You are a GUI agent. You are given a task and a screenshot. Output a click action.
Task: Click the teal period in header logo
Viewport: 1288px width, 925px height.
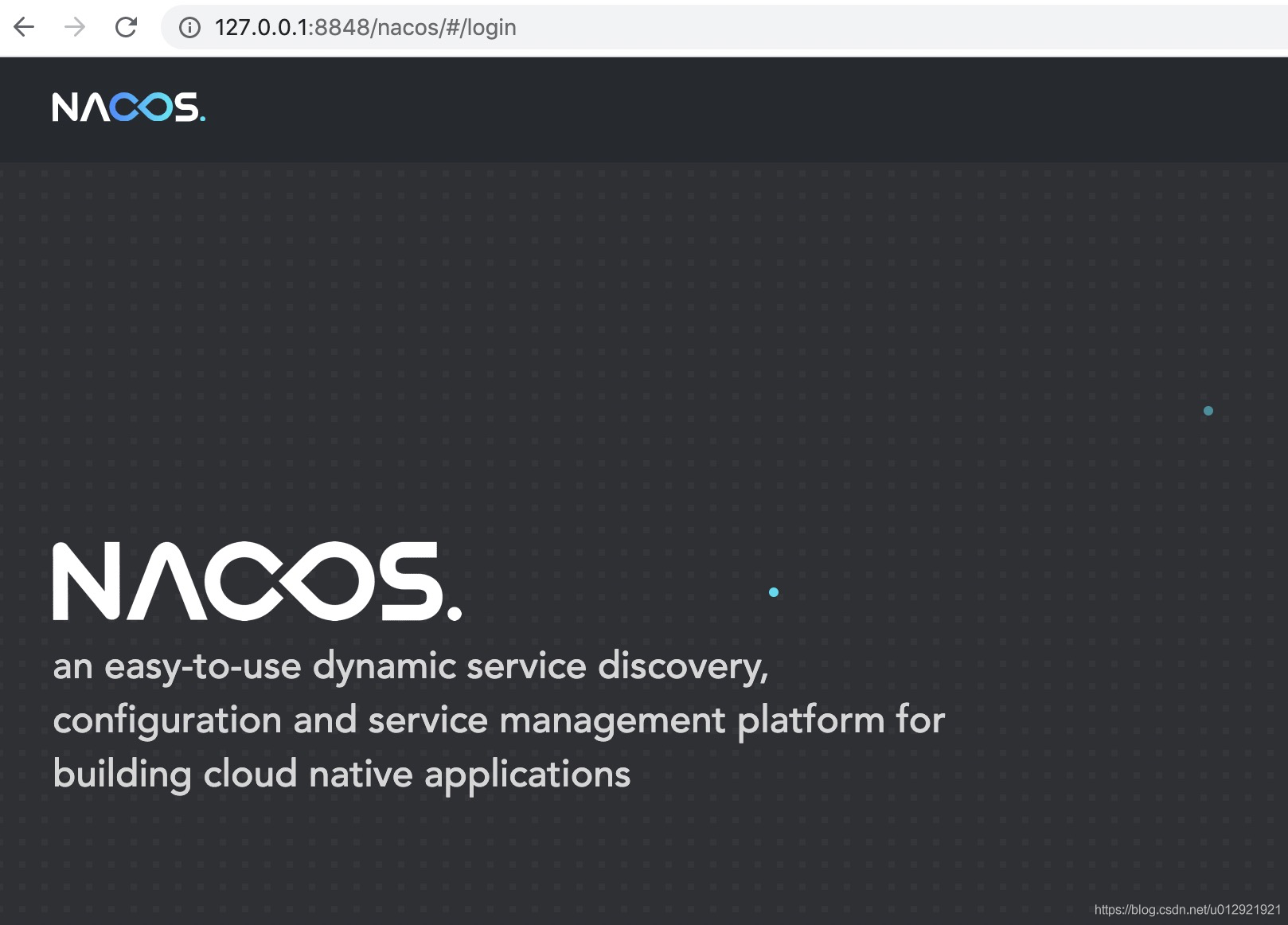click(x=202, y=119)
